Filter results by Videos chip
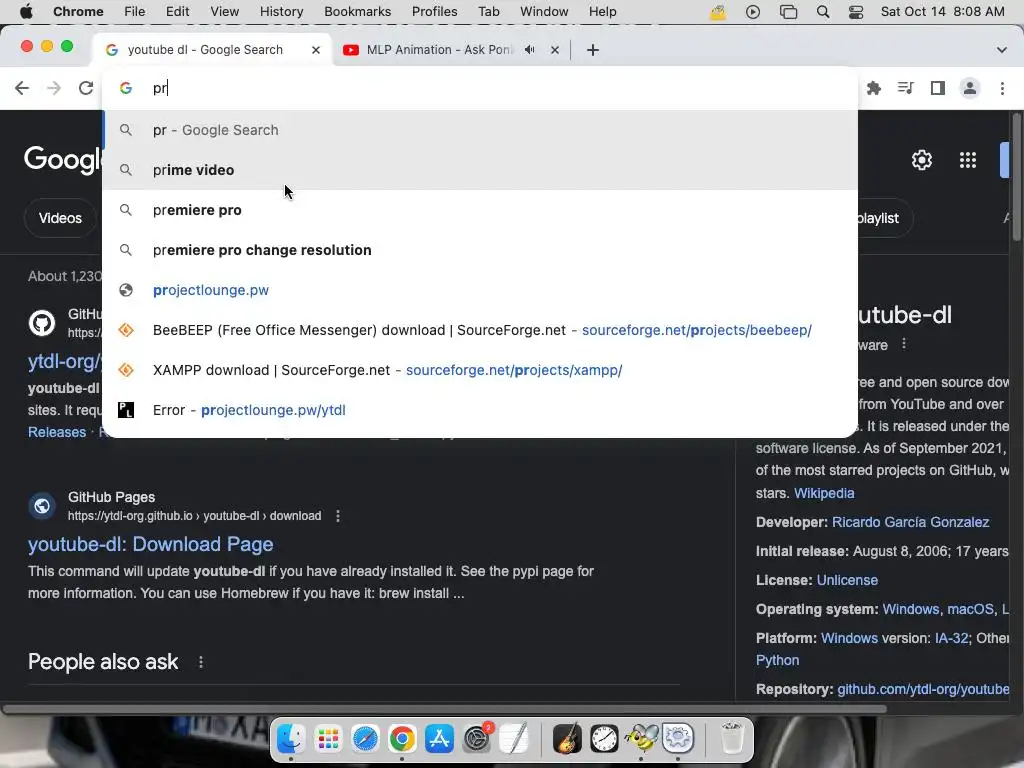The width and height of the screenshot is (1024, 768). point(60,218)
